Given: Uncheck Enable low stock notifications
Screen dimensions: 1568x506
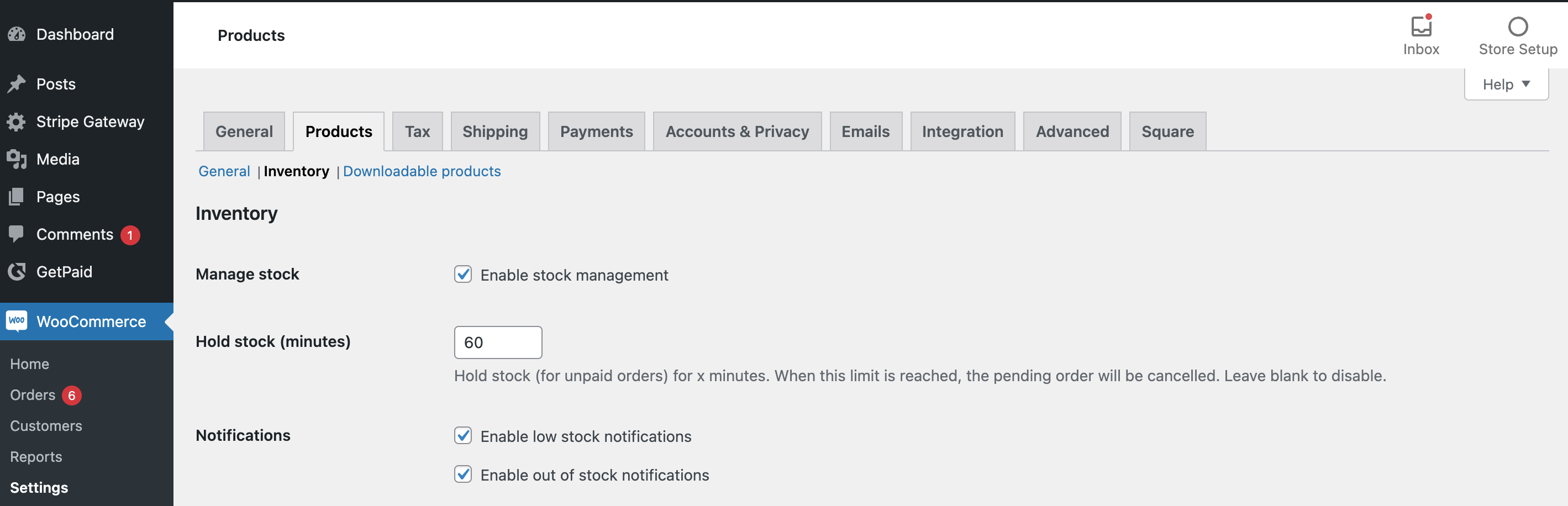Looking at the screenshot, I should tap(462, 436).
